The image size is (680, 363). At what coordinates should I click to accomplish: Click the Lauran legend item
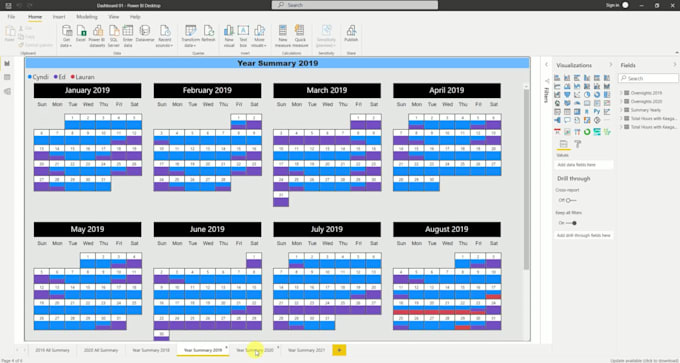point(82,77)
